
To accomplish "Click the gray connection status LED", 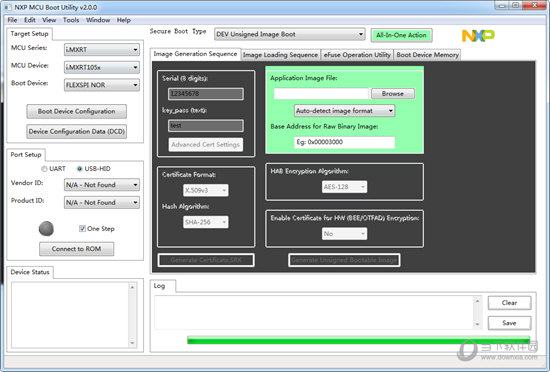I will pyautogui.click(x=46, y=229).
